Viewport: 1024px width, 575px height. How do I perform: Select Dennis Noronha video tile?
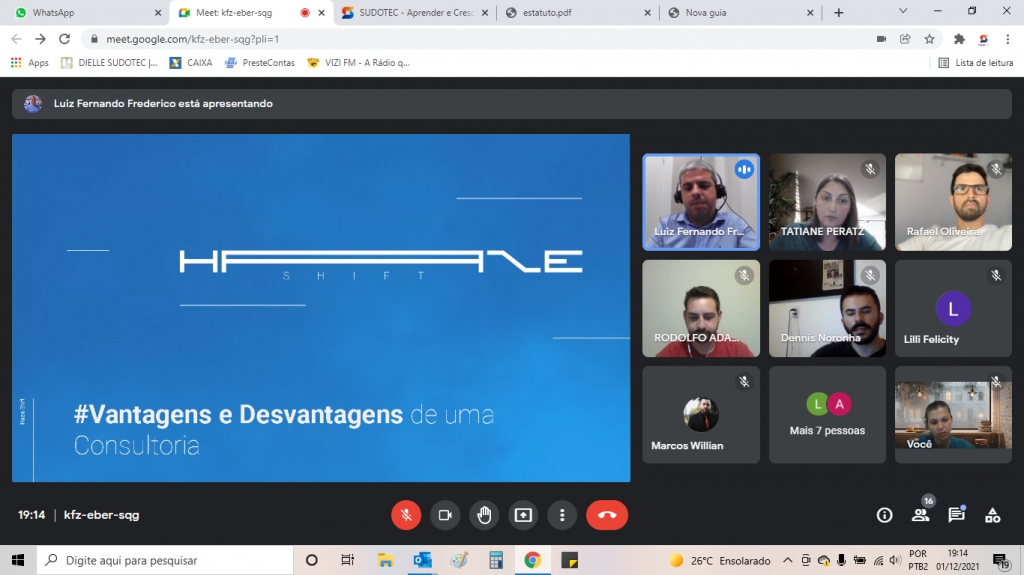tap(827, 308)
